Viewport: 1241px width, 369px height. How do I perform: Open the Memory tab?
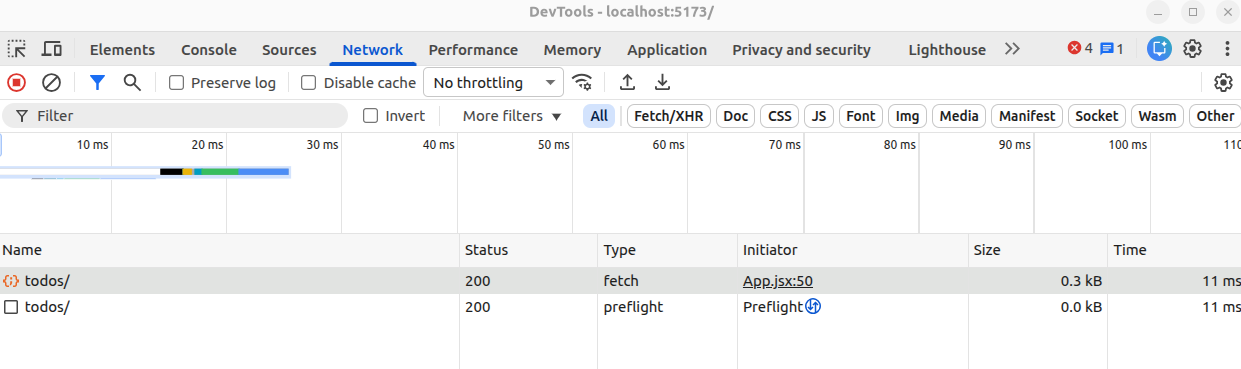[x=572, y=50]
